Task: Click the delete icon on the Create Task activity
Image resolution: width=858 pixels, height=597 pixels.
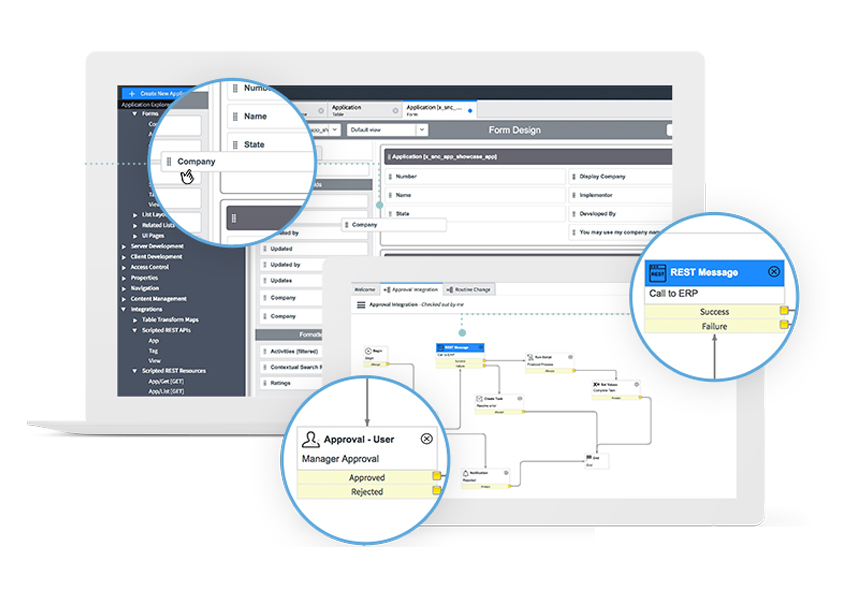Action: pos(520,398)
